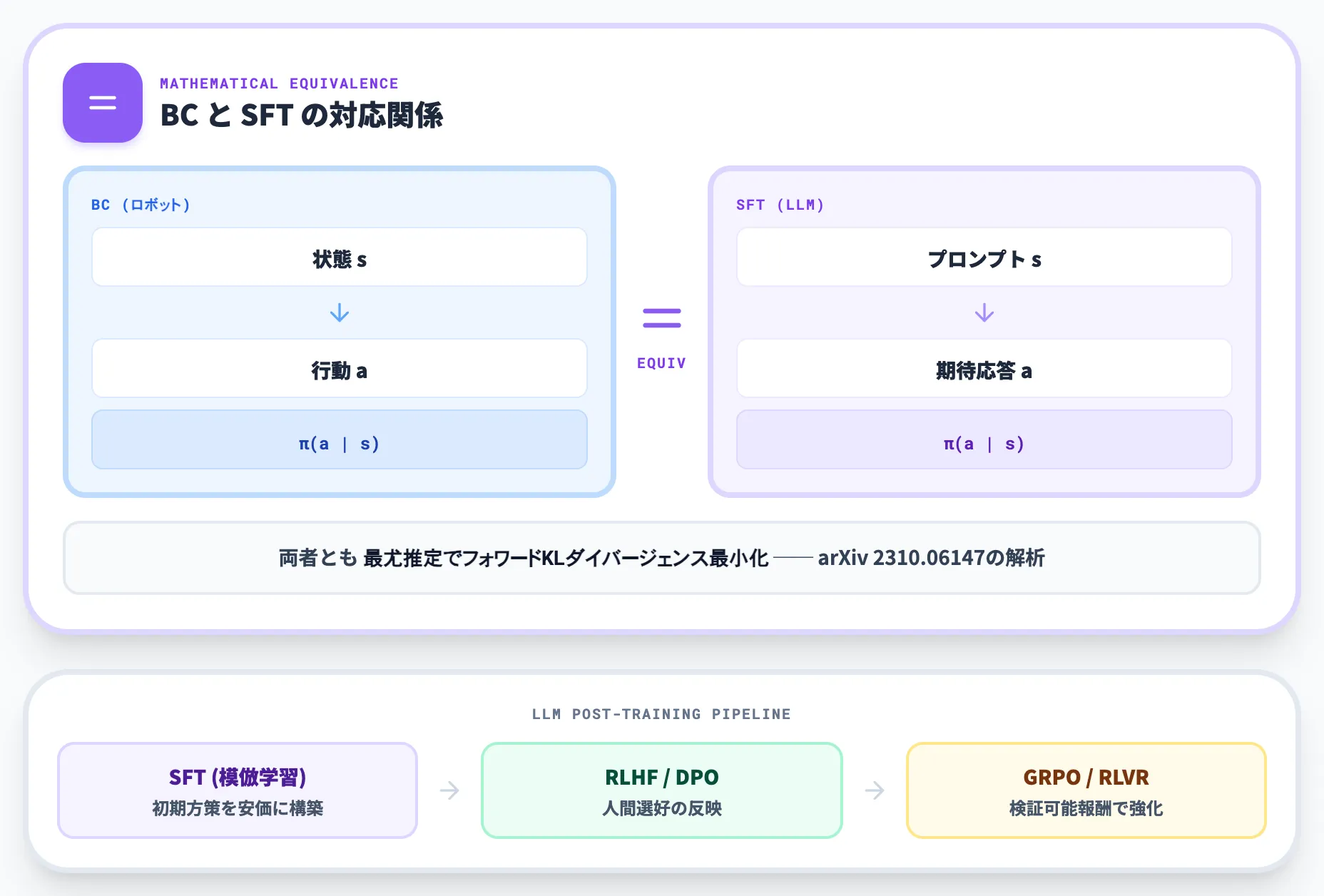Click the blue down arrow under 状態 s
The width and height of the screenshot is (1324, 896).
pyautogui.click(x=340, y=312)
